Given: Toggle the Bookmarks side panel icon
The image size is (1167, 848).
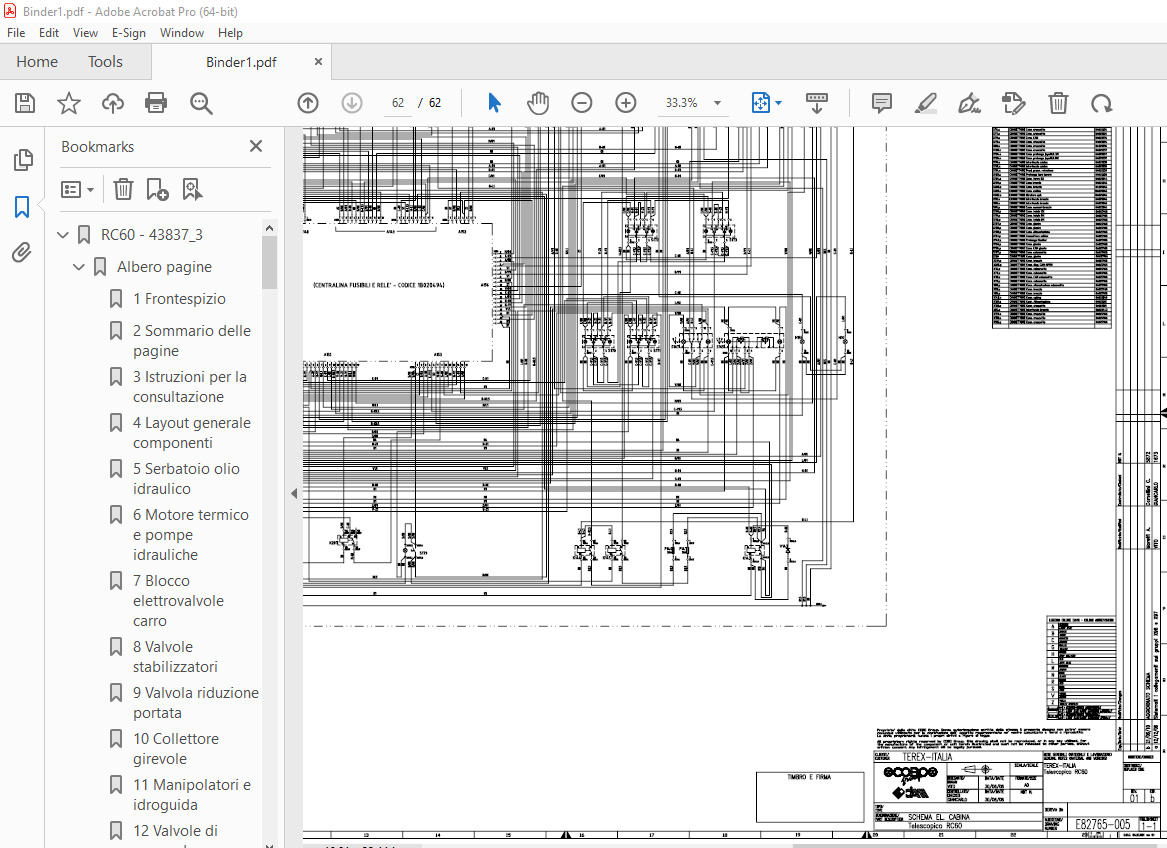Looking at the screenshot, I should tap(22, 206).
